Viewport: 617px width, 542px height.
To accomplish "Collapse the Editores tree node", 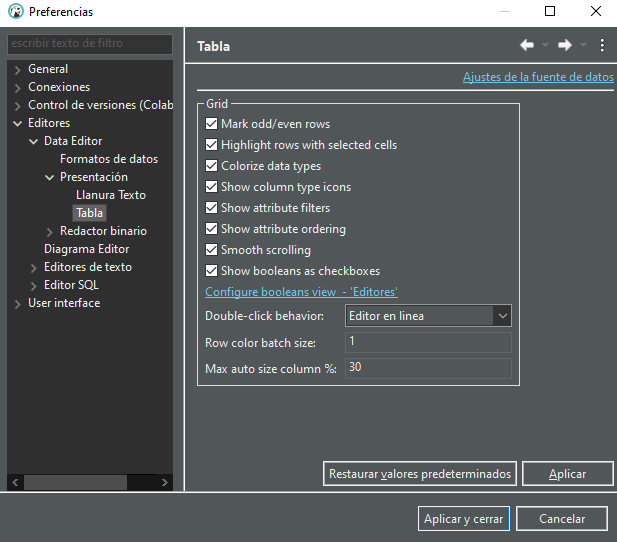I will pos(17,124).
